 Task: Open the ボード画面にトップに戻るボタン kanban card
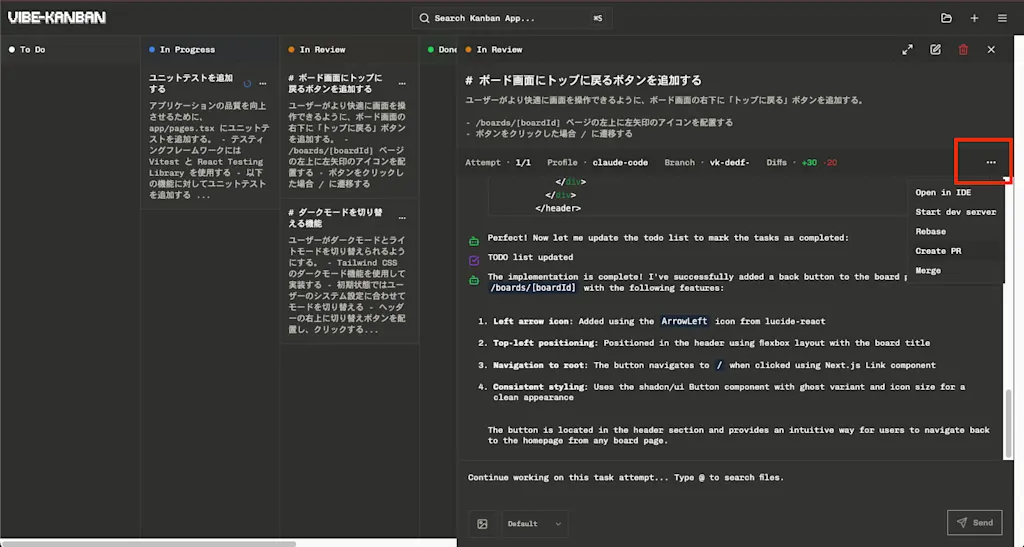[x=349, y=132]
